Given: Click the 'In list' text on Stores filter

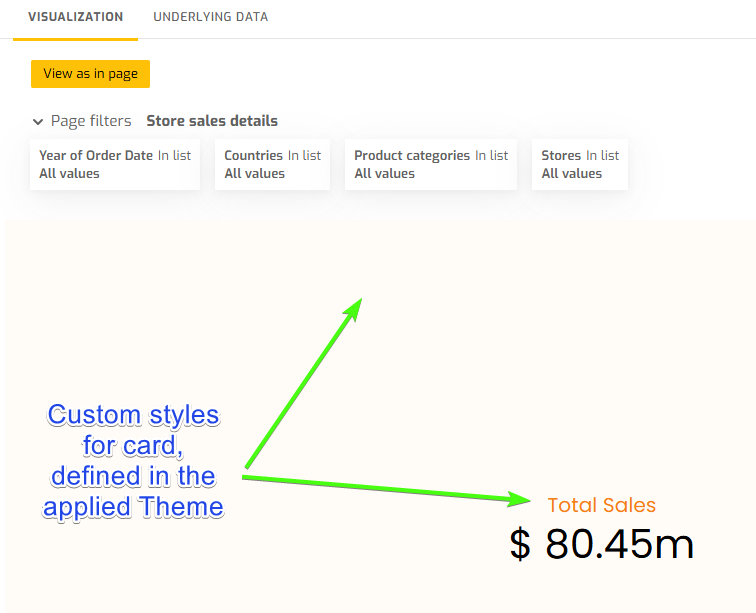Looking at the screenshot, I should (x=602, y=156).
